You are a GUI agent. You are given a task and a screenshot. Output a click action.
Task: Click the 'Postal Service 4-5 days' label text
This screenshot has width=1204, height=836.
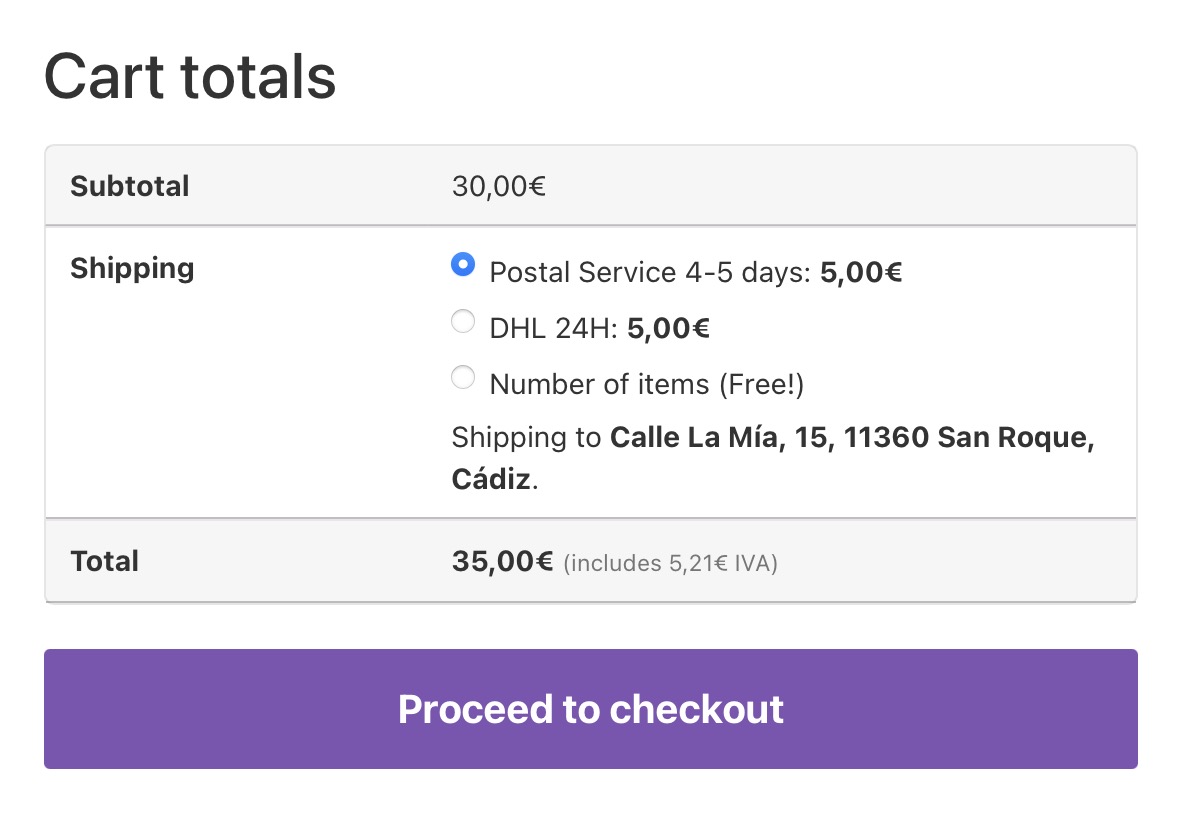pos(650,273)
